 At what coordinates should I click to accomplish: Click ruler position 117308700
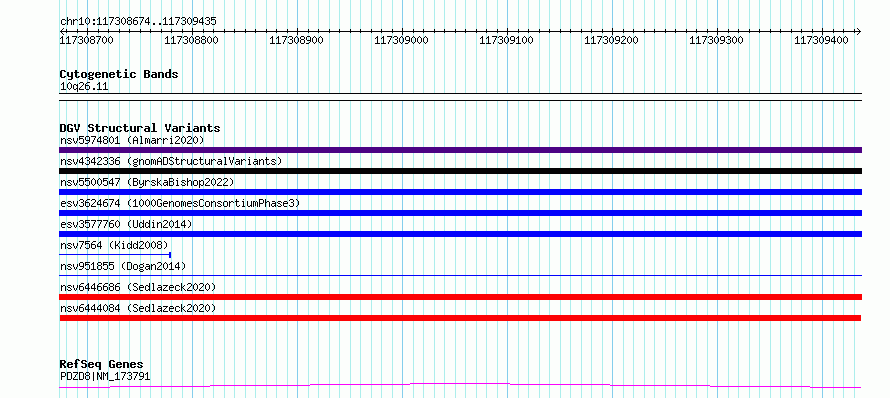(x=87, y=40)
